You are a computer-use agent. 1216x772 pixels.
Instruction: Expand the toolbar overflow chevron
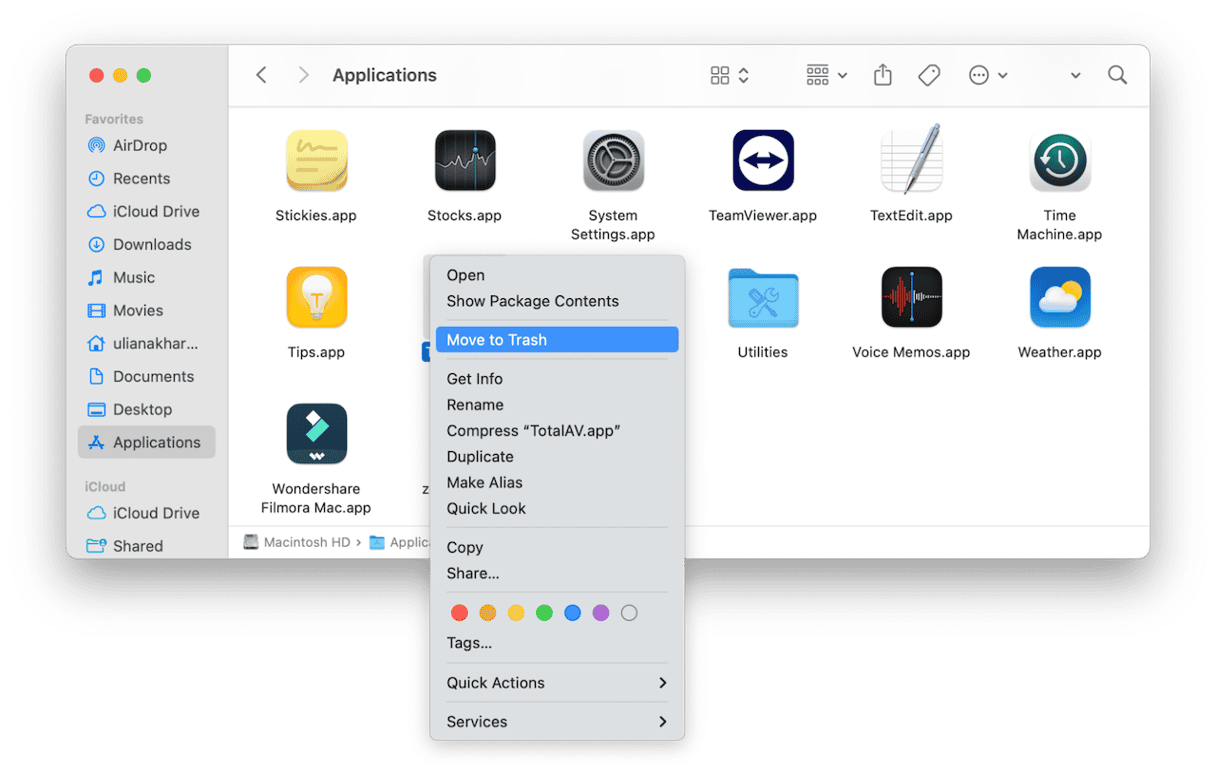1075,75
